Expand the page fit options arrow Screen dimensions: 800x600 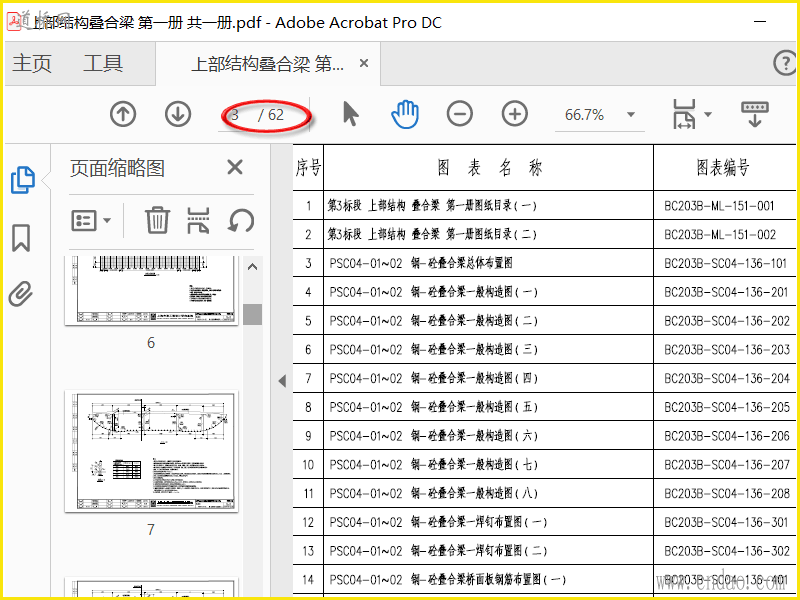point(708,114)
